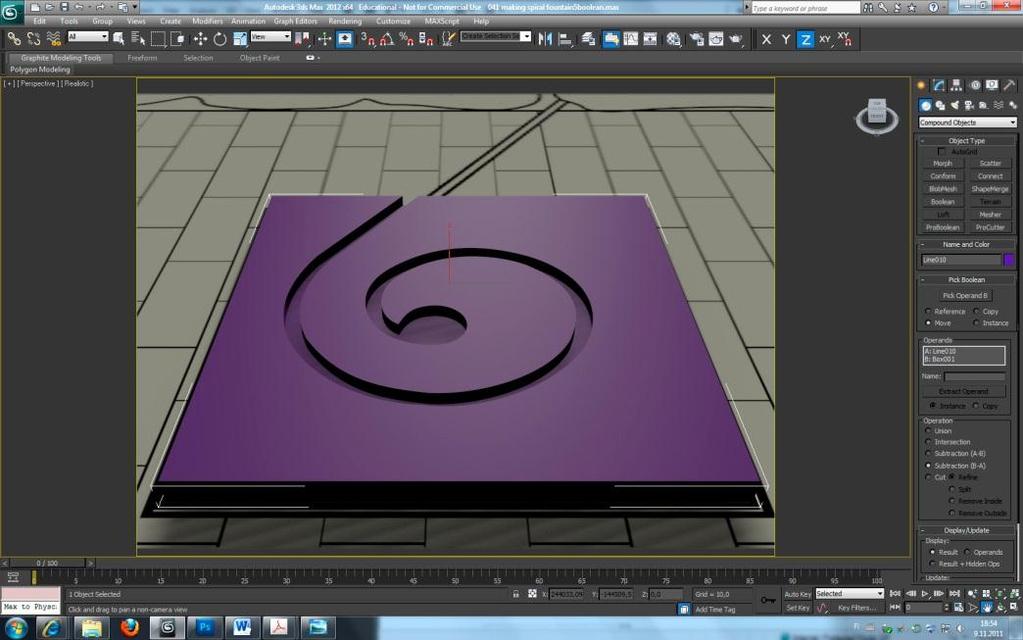The width and height of the screenshot is (1023, 640).
Task: Open the MAXScript menu
Action: [x=442, y=21]
